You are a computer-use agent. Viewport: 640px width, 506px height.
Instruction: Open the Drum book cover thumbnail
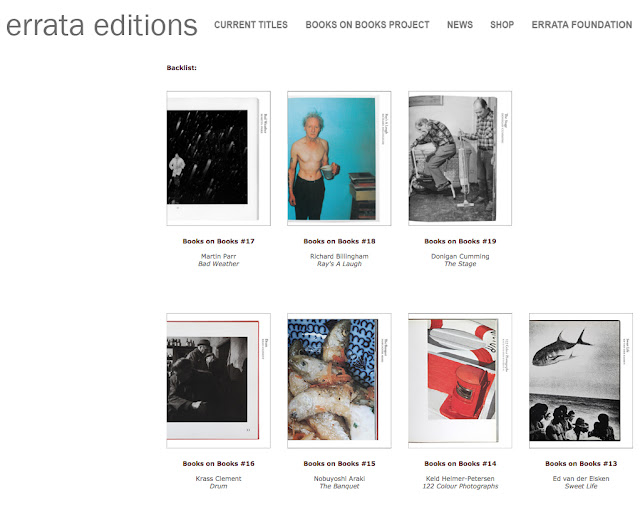tap(218, 381)
